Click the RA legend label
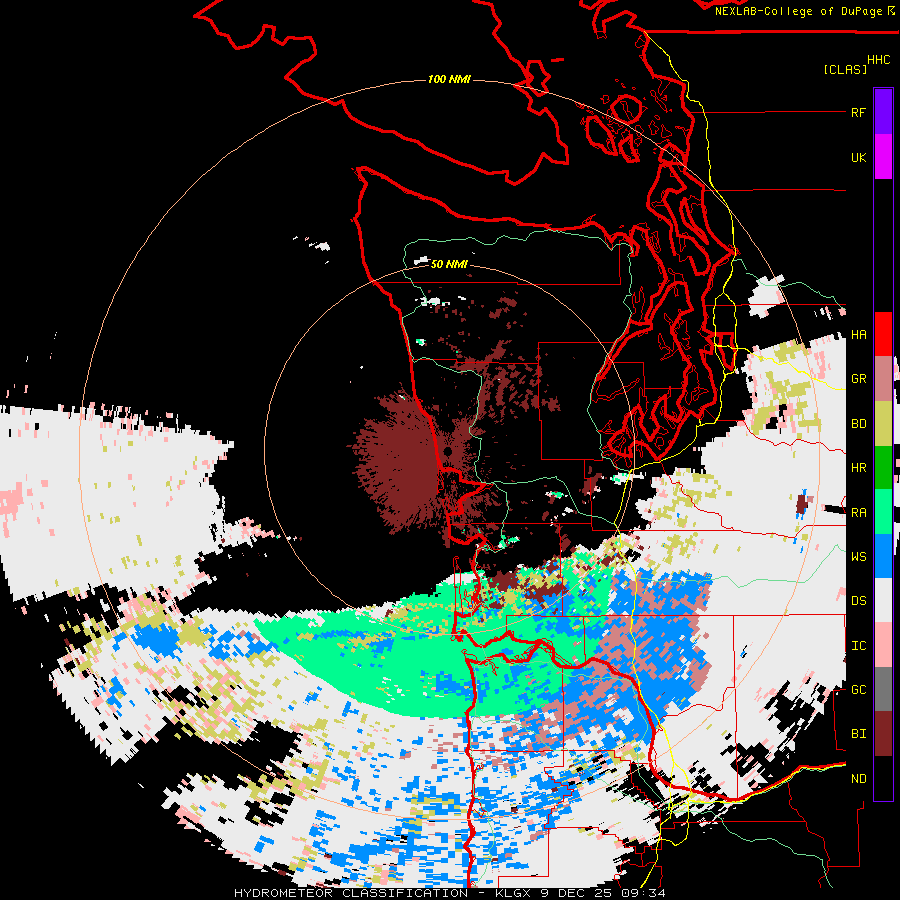Image resolution: width=900 pixels, height=900 pixels. (x=858, y=513)
